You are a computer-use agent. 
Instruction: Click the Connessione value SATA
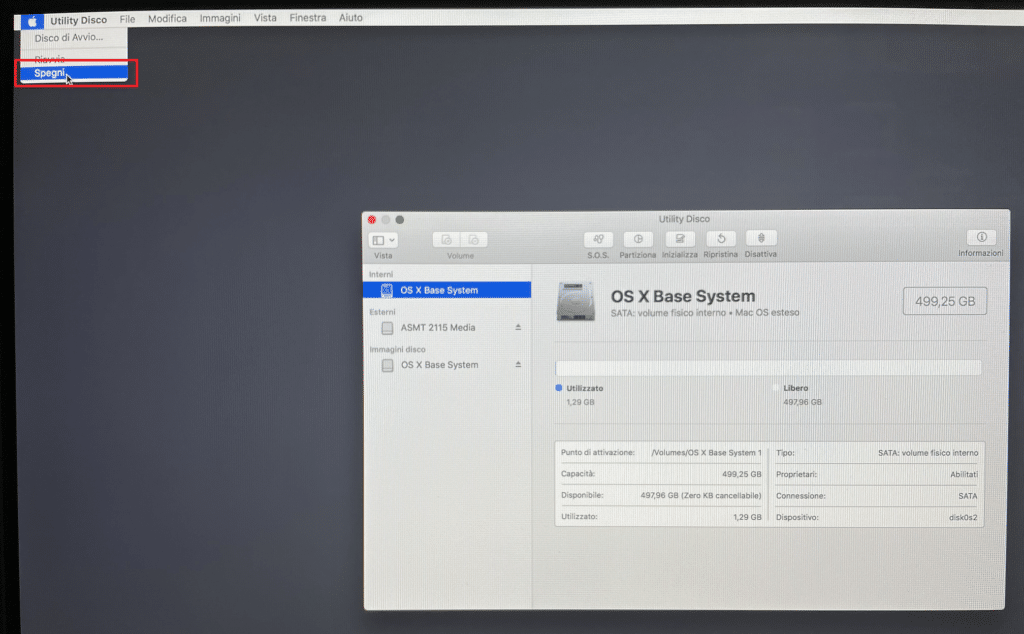point(968,496)
